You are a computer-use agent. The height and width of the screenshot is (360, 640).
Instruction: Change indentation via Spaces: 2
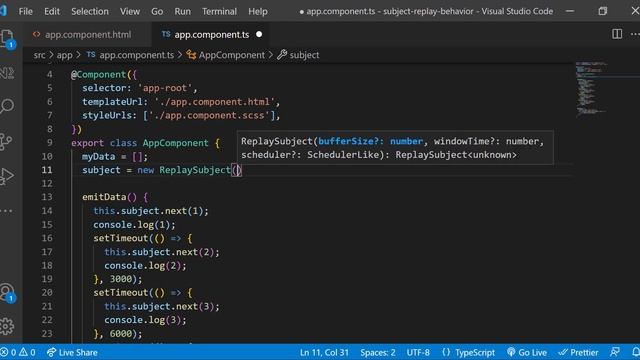coord(378,352)
